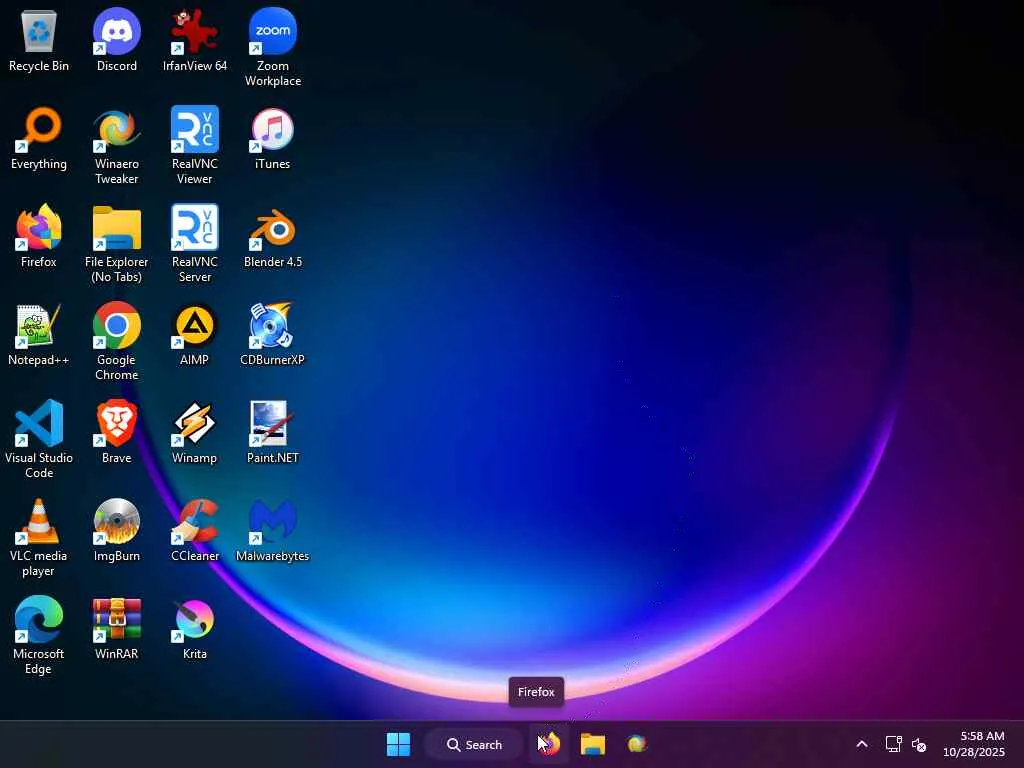Select the Brave browser shortcut
The image size is (1024, 768).
(117, 432)
